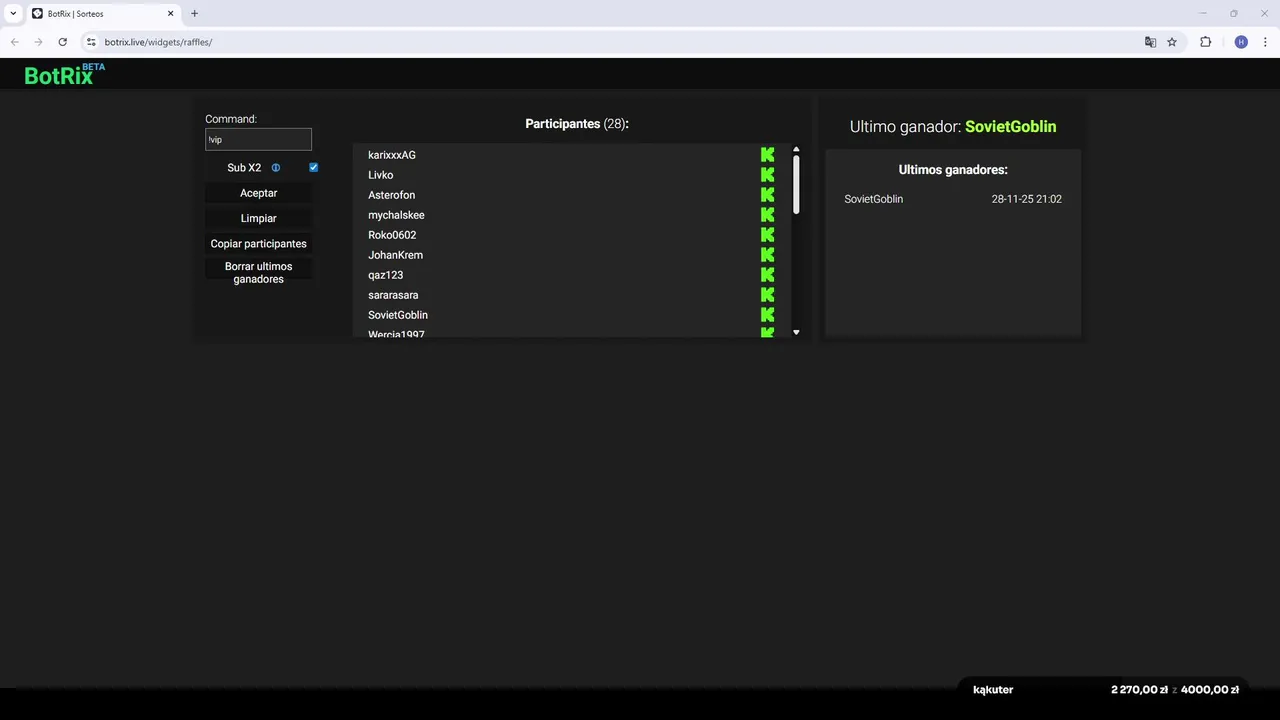The width and height of the screenshot is (1280, 720).
Task: Click the participants list scrollbar thumb
Action: pos(796,183)
